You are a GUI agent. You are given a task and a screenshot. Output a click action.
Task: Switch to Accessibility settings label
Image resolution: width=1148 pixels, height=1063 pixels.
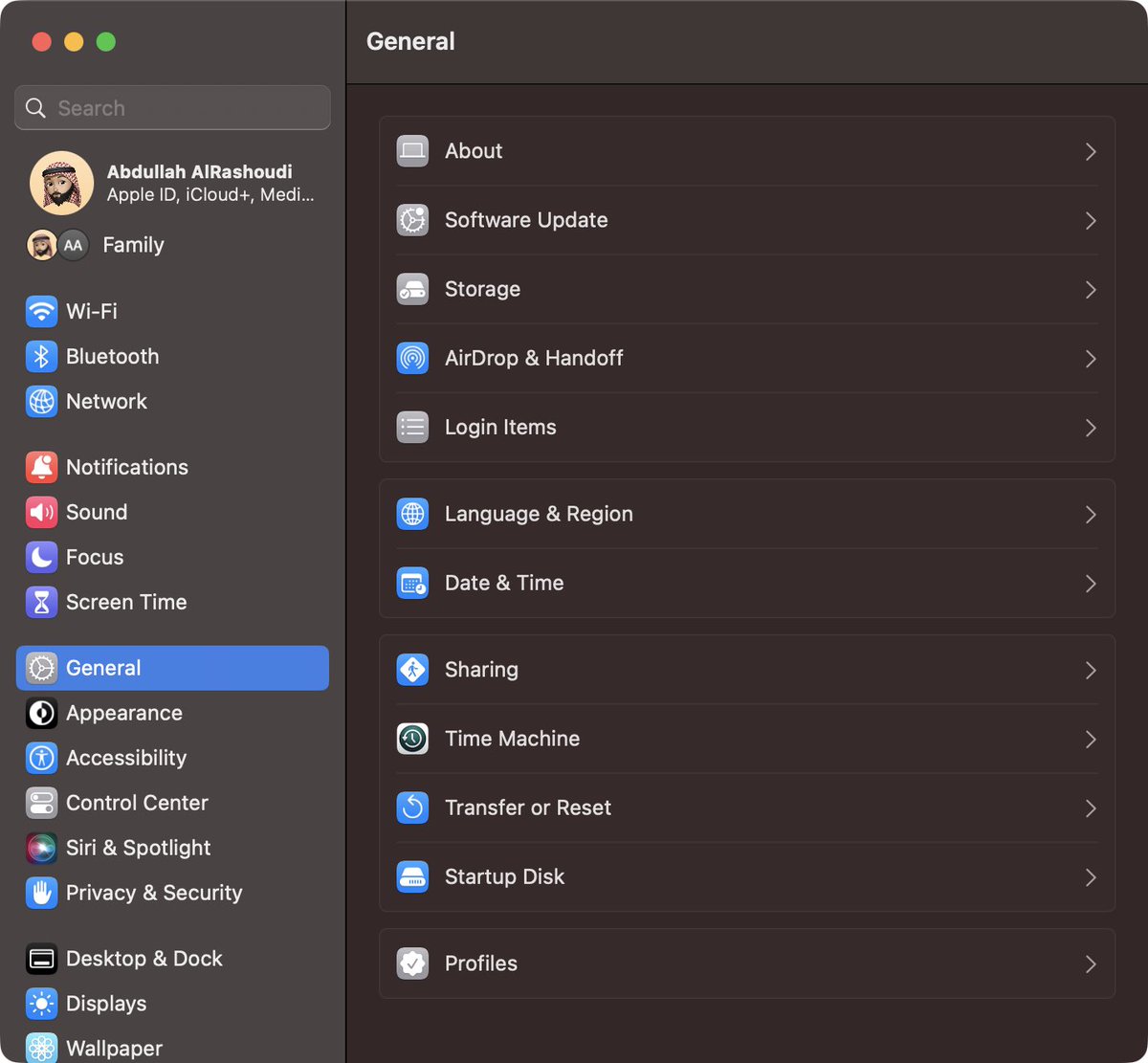click(126, 758)
